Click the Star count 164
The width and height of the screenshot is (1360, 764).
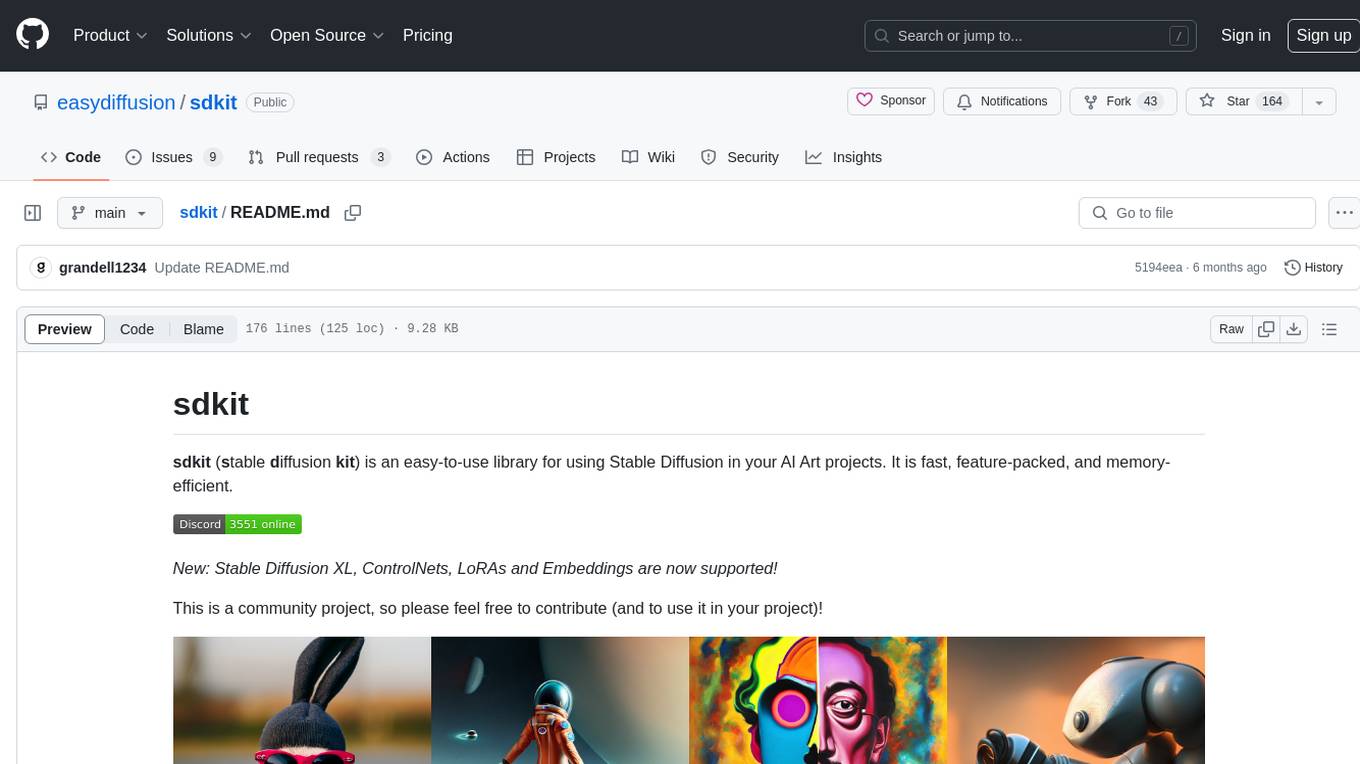pos(1272,101)
